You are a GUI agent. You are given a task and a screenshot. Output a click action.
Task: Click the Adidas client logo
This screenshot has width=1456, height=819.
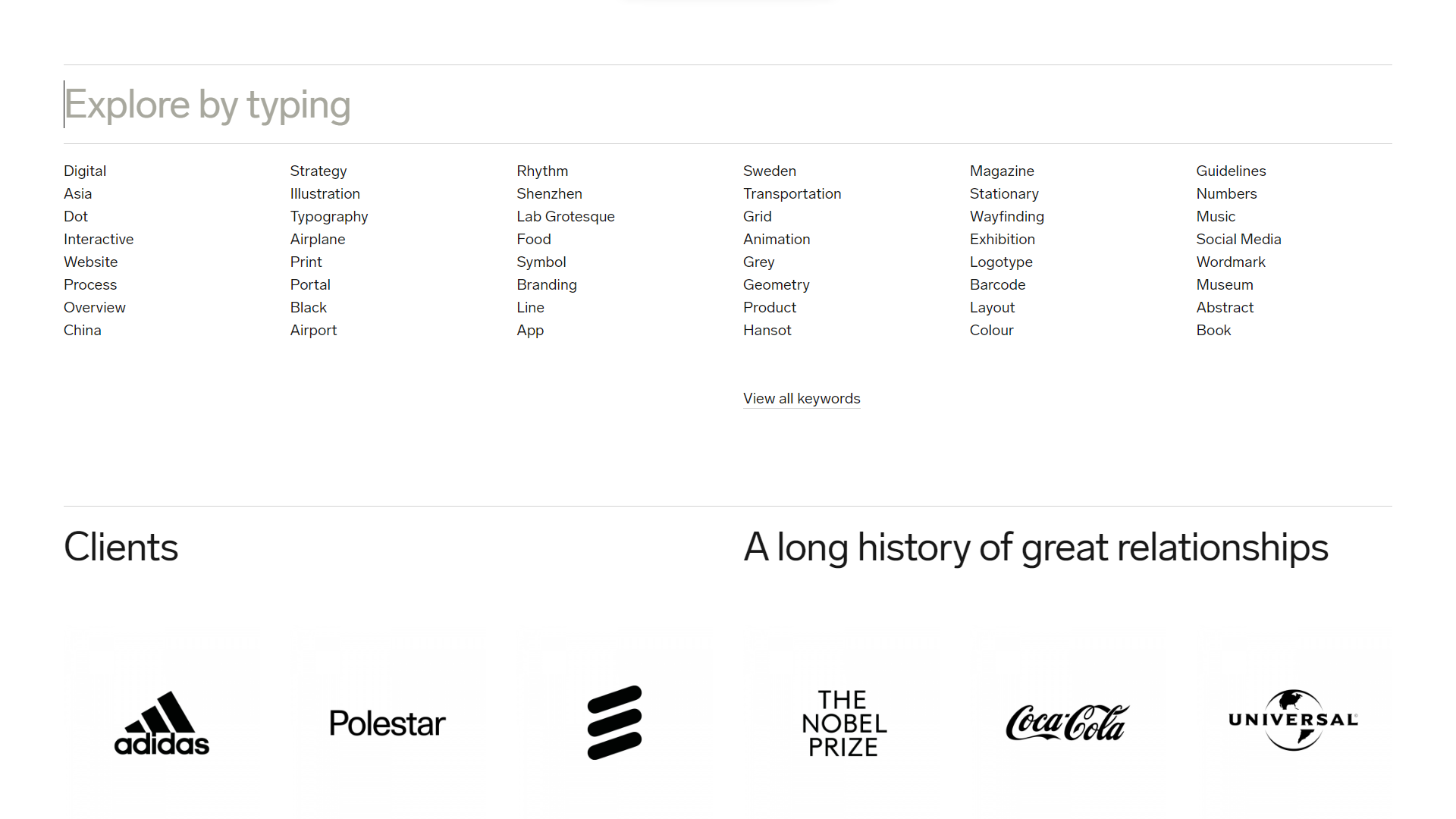(162, 723)
